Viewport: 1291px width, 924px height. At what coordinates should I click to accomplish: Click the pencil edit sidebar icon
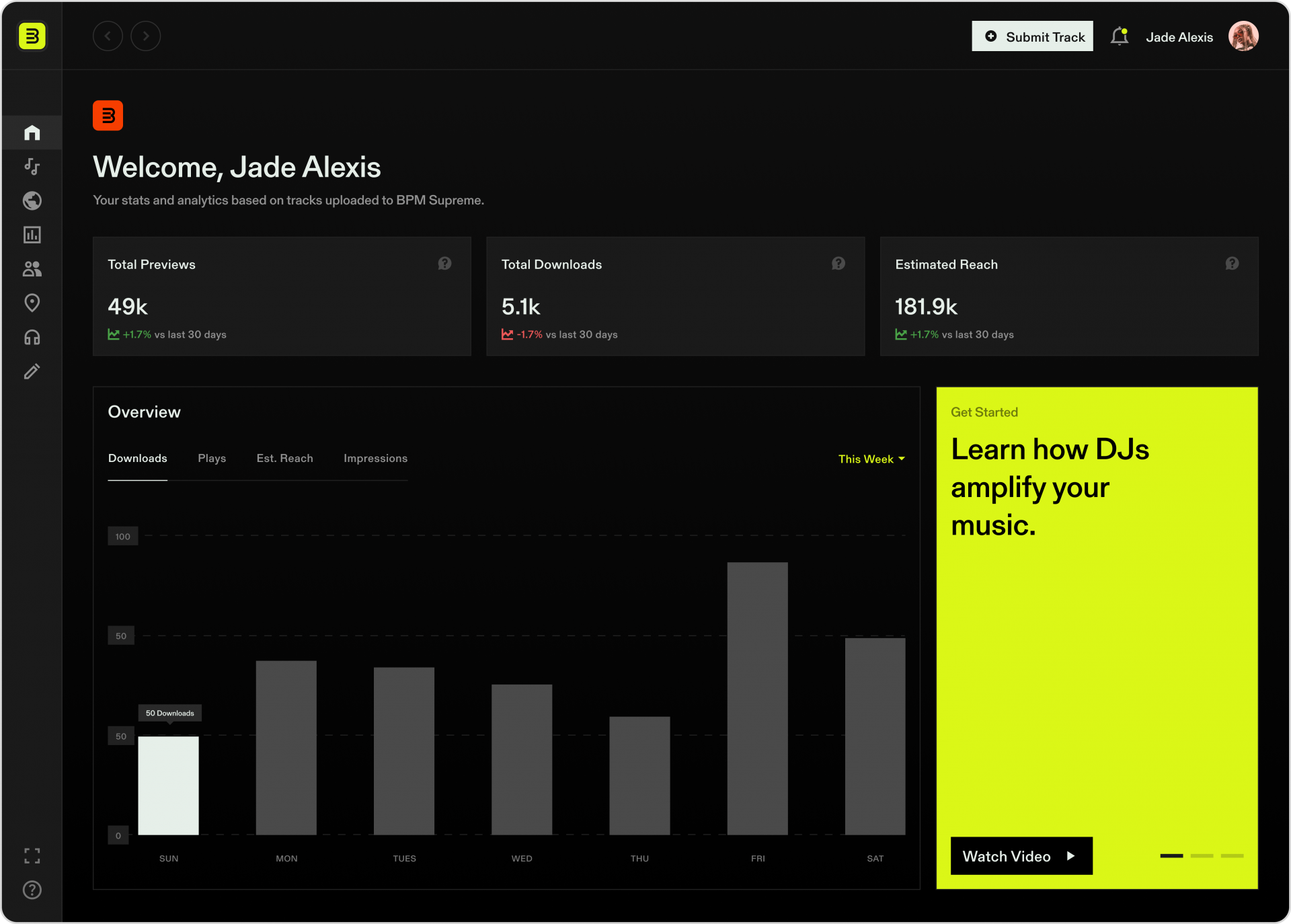tap(32, 371)
